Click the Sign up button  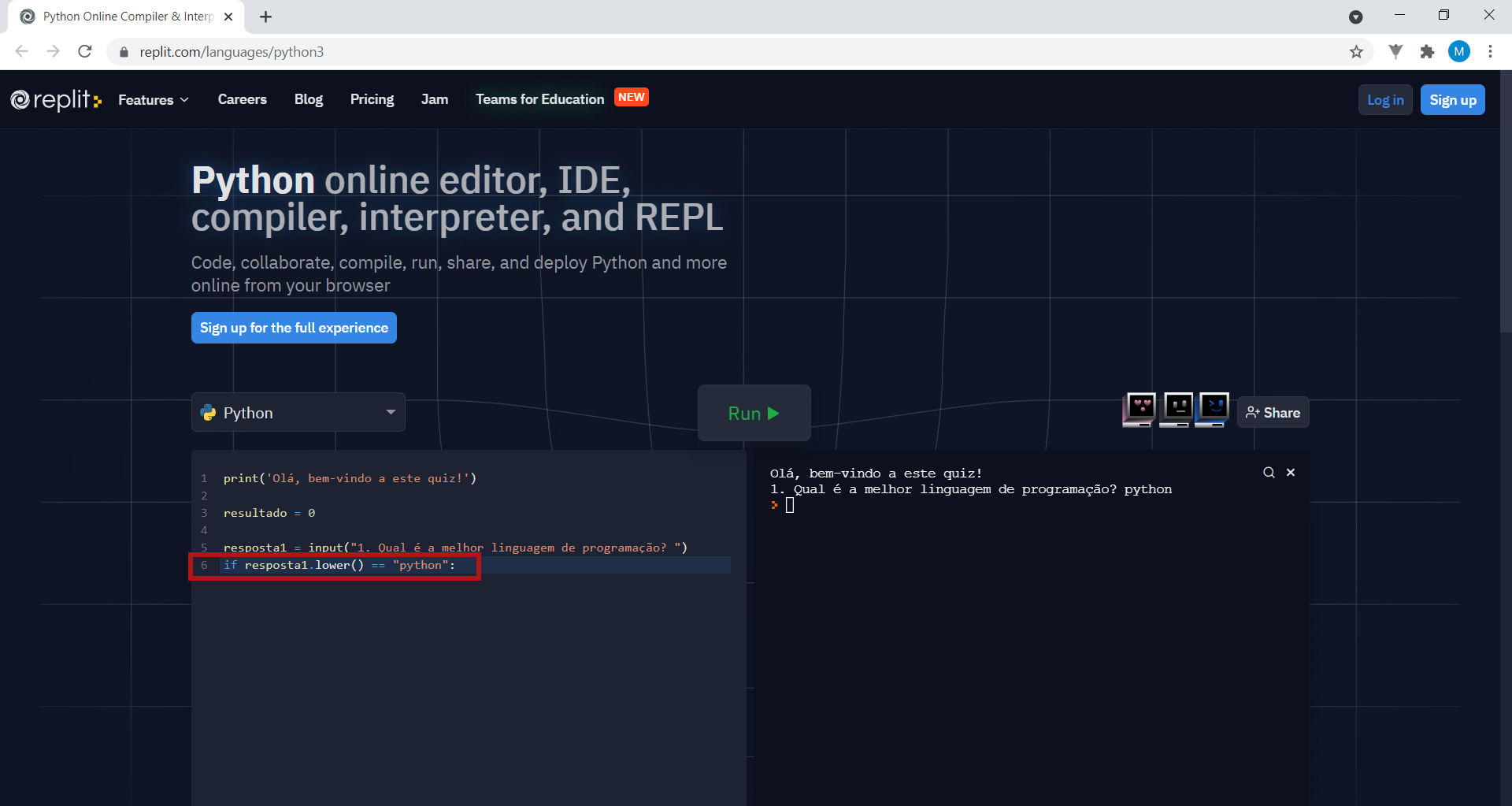pos(1453,100)
